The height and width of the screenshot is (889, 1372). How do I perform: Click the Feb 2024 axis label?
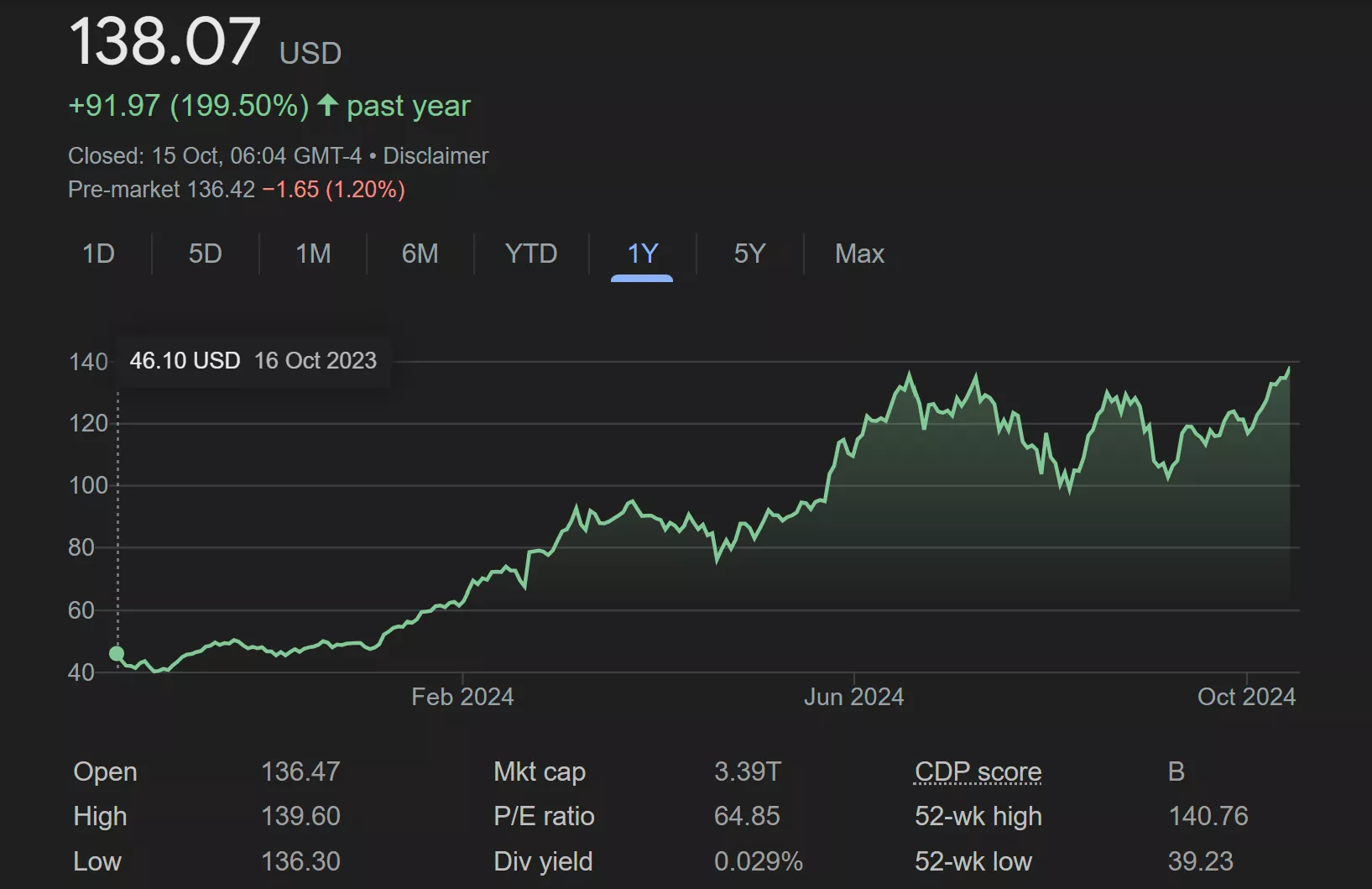pyautogui.click(x=462, y=697)
